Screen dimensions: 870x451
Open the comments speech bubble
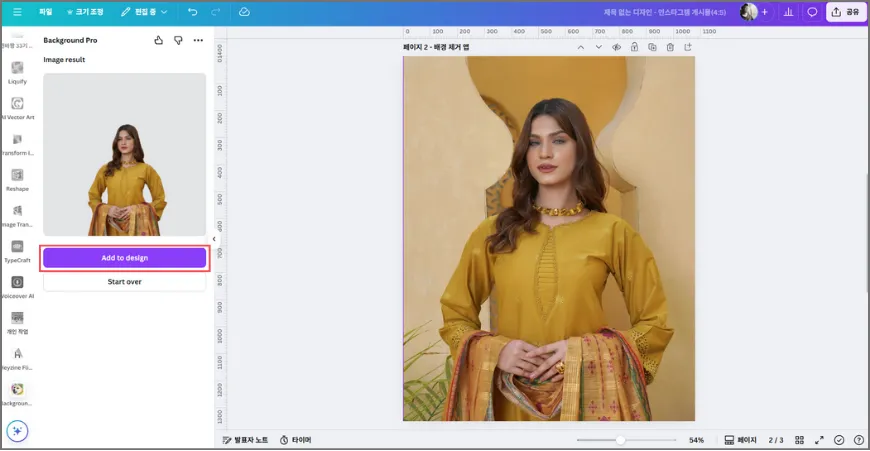[x=812, y=12]
